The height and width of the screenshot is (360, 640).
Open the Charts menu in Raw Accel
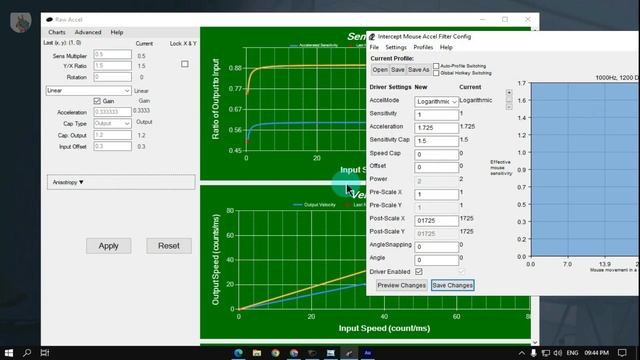[57, 32]
